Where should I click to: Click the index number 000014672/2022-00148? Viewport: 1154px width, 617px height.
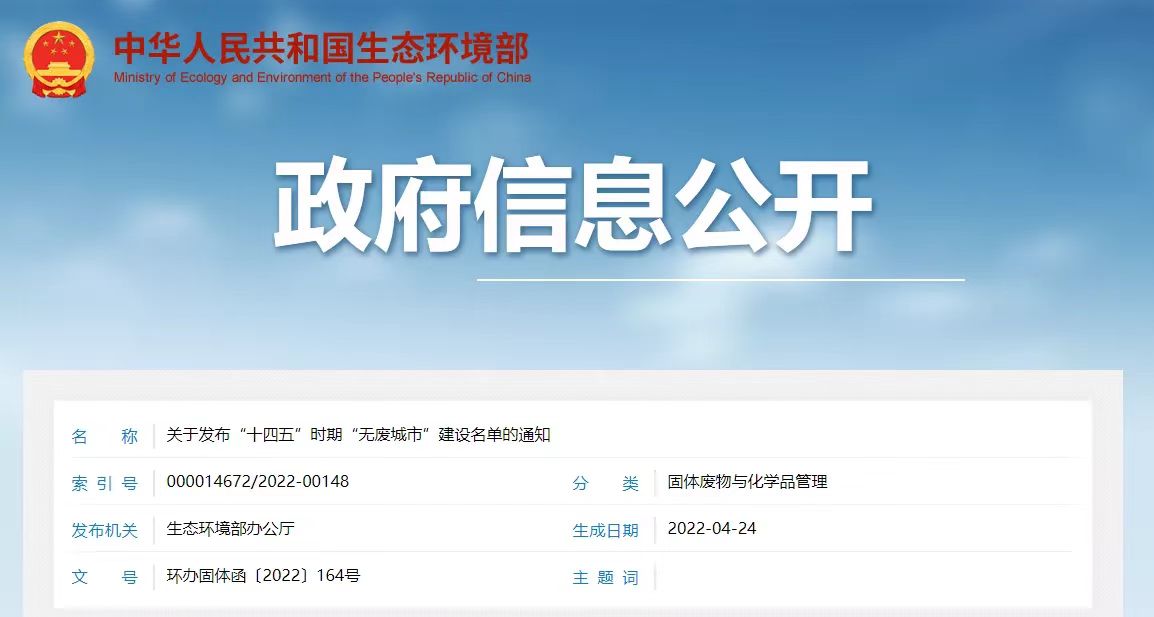click(x=257, y=482)
